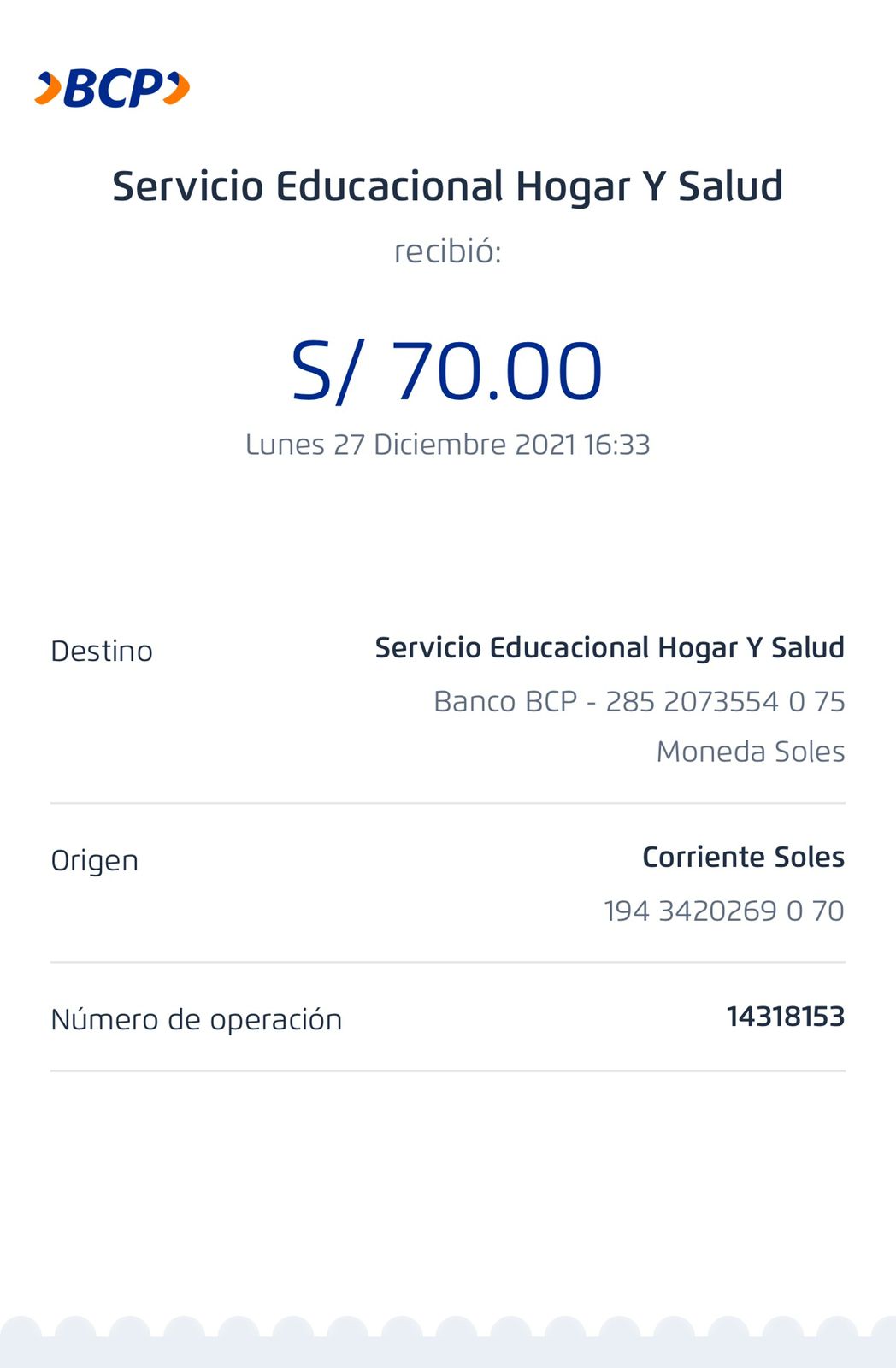Click the divider line below Número de operación
896x1368 pixels.
point(447,1070)
